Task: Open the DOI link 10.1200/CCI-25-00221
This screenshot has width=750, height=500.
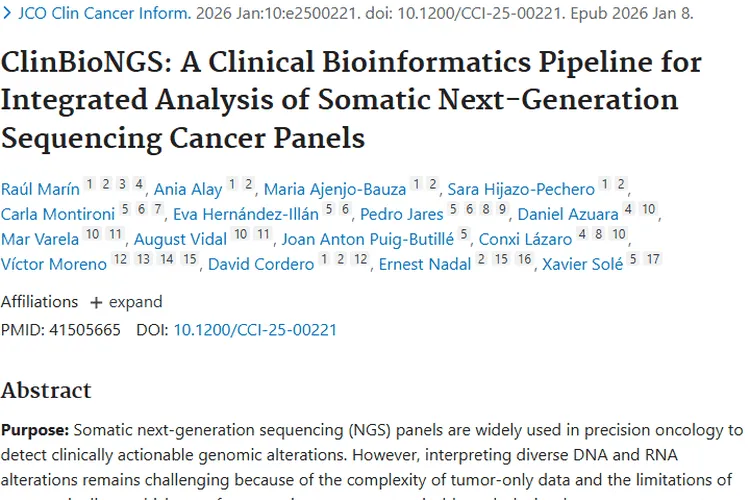Action: point(255,329)
